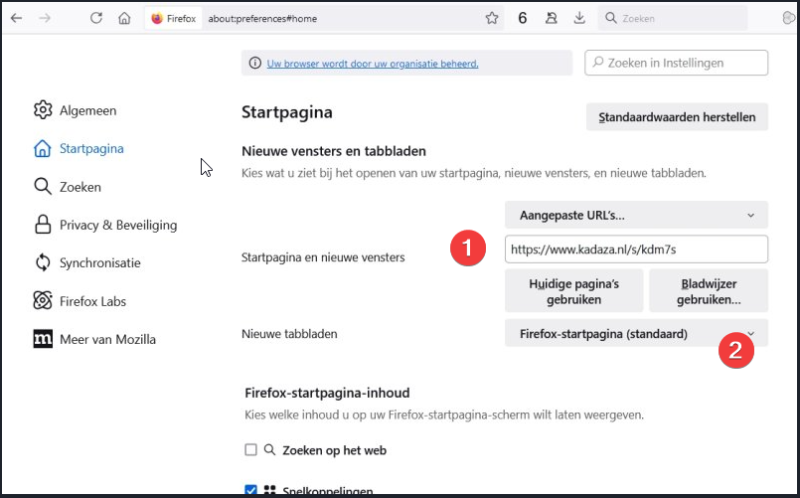Click Standaardwaarden herstellen button
Viewport: 800px width, 498px height.
pos(676,117)
